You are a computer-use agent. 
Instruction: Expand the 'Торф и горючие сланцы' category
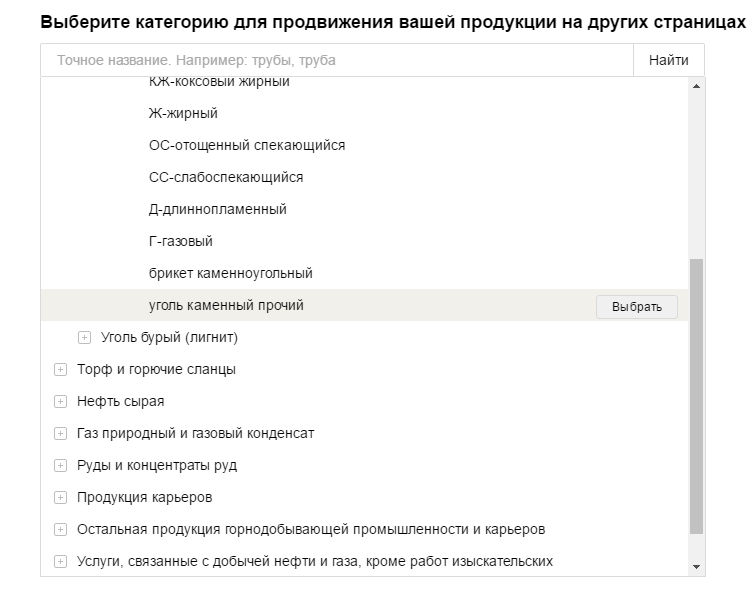[61, 370]
